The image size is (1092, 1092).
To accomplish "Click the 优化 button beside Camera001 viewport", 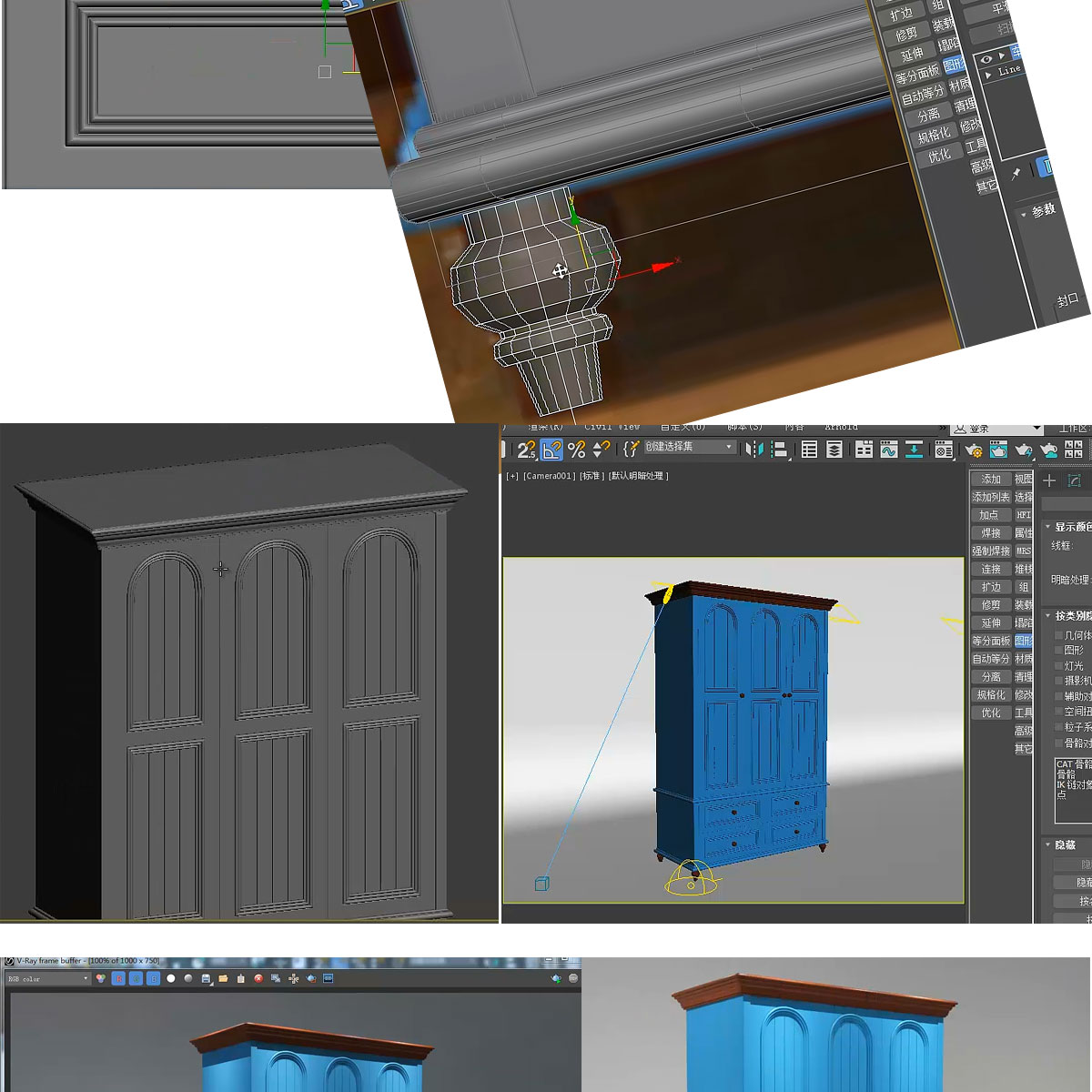I will tap(991, 713).
